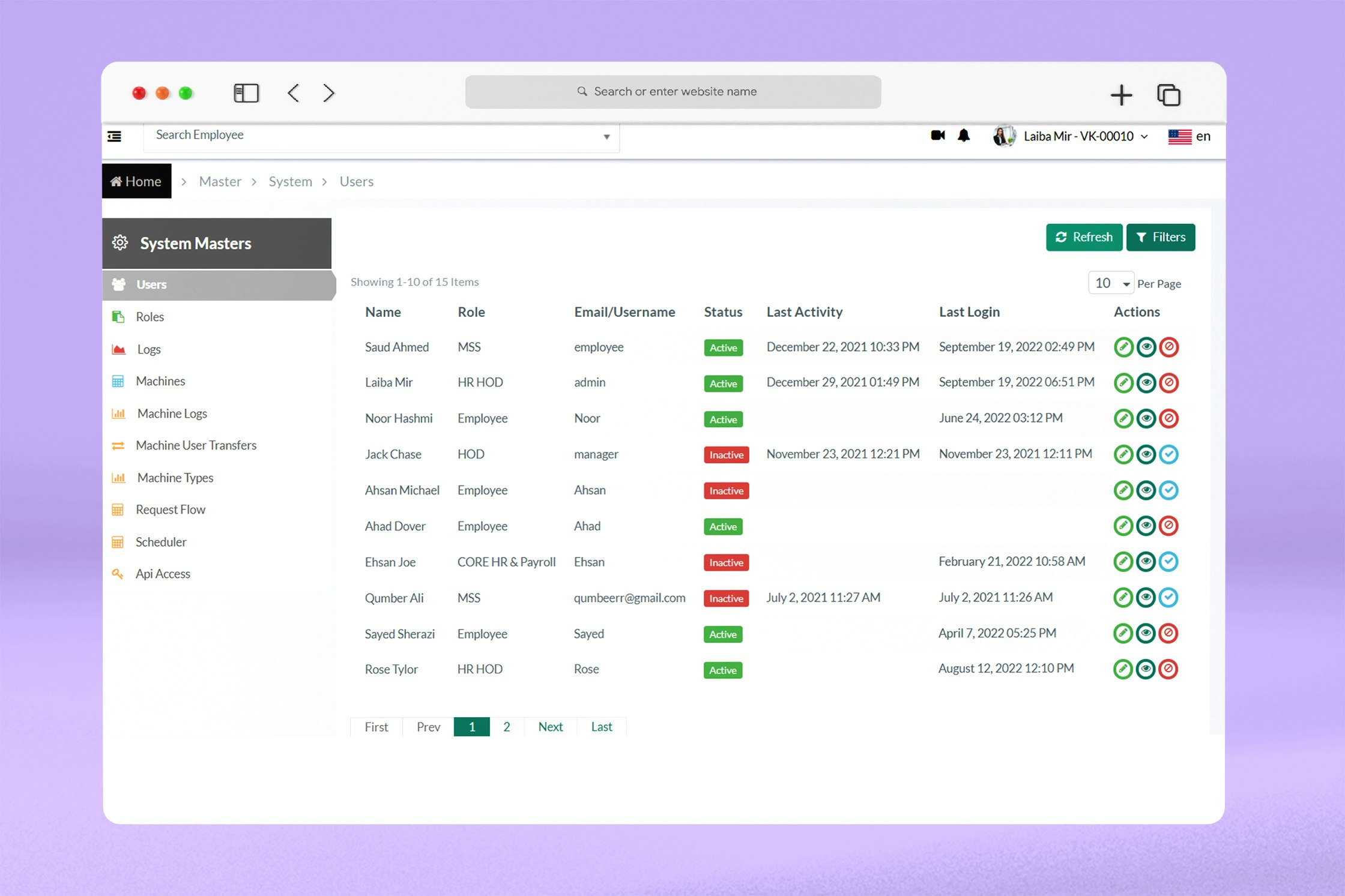1345x896 pixels.
Task: Click the edit pencil icon for Laiba Mir row
Action: click(x=1123, y=383)
